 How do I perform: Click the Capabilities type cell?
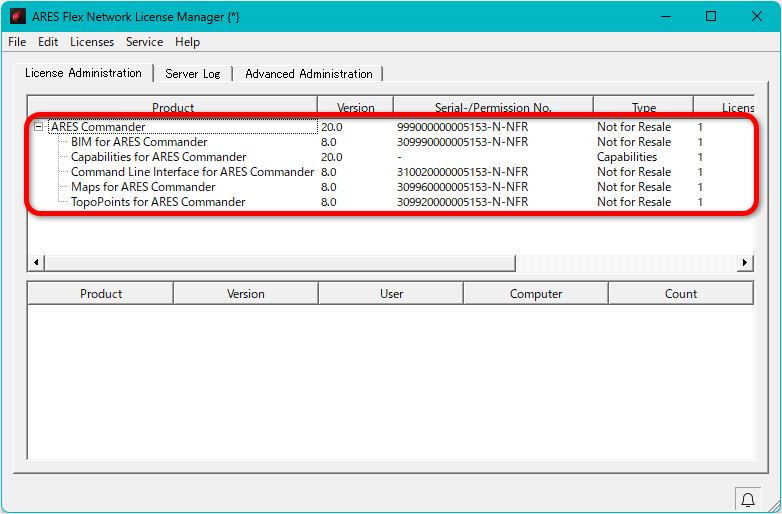[x=627, y=157]
